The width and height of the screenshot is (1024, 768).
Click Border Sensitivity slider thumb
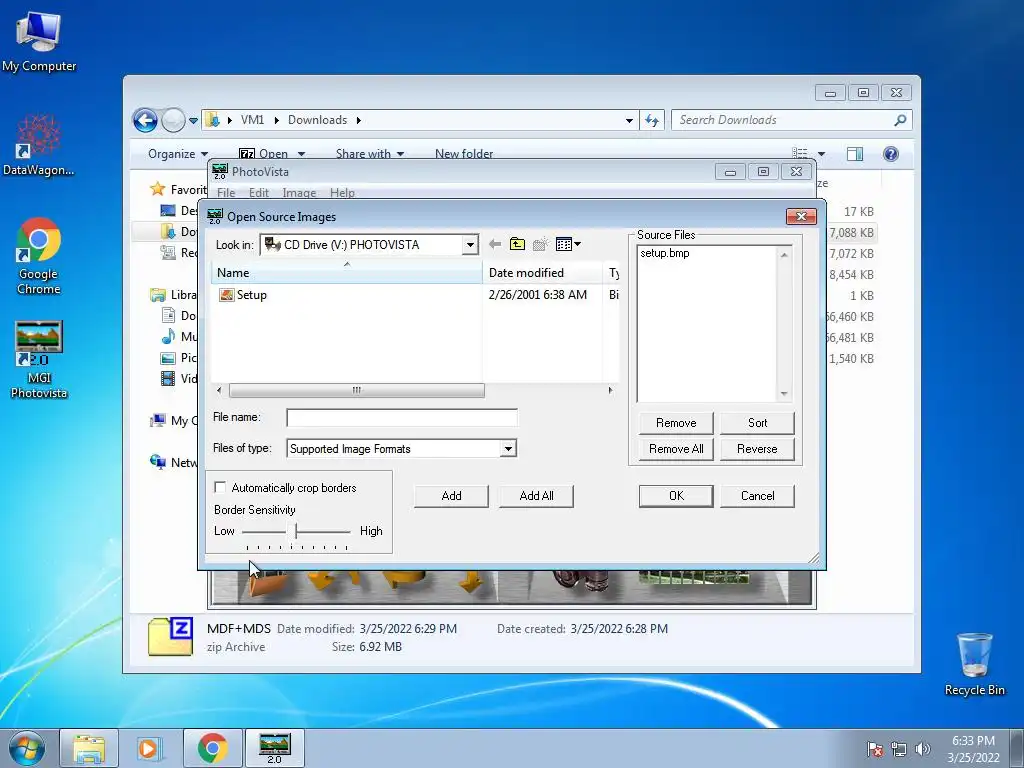(296, 531)
